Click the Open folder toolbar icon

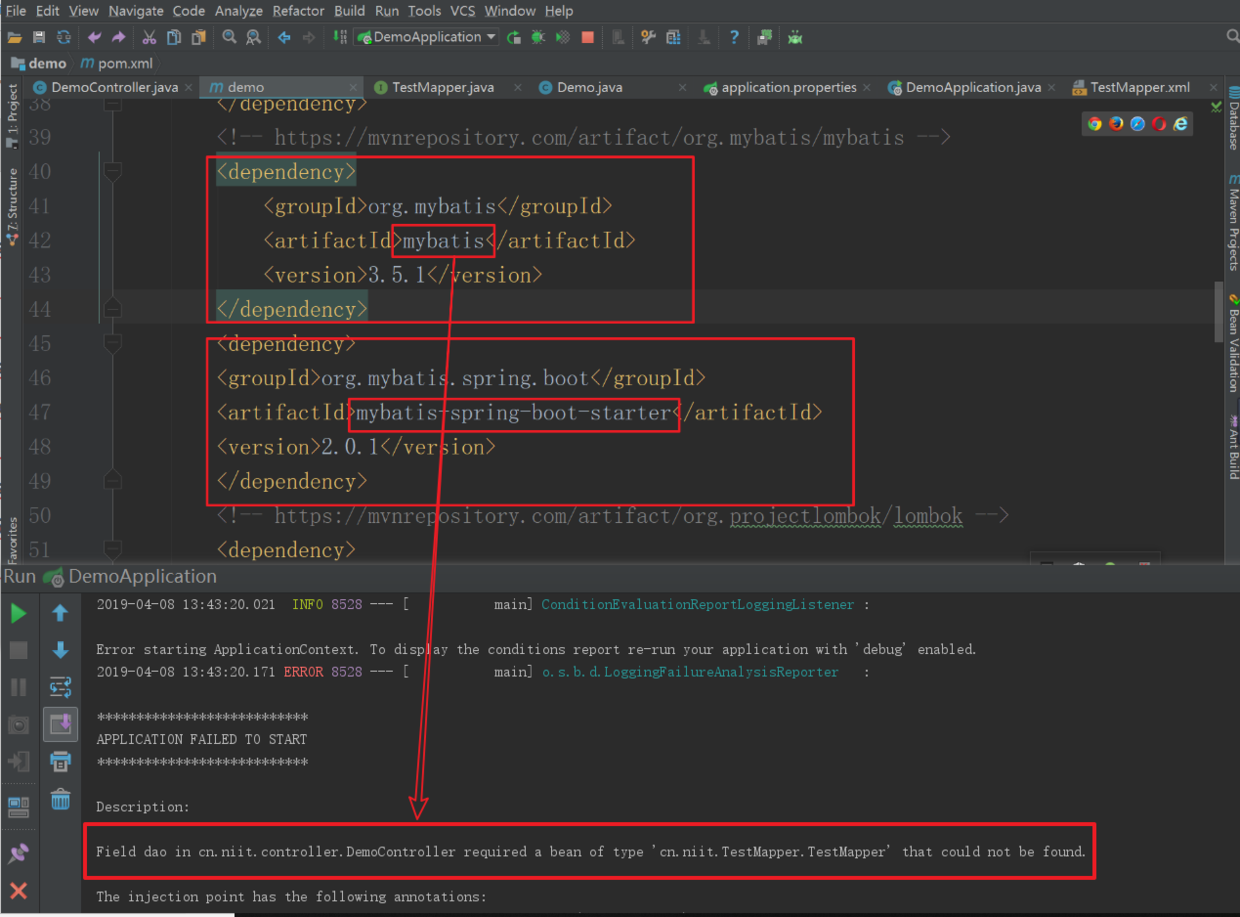coord(14,38)
